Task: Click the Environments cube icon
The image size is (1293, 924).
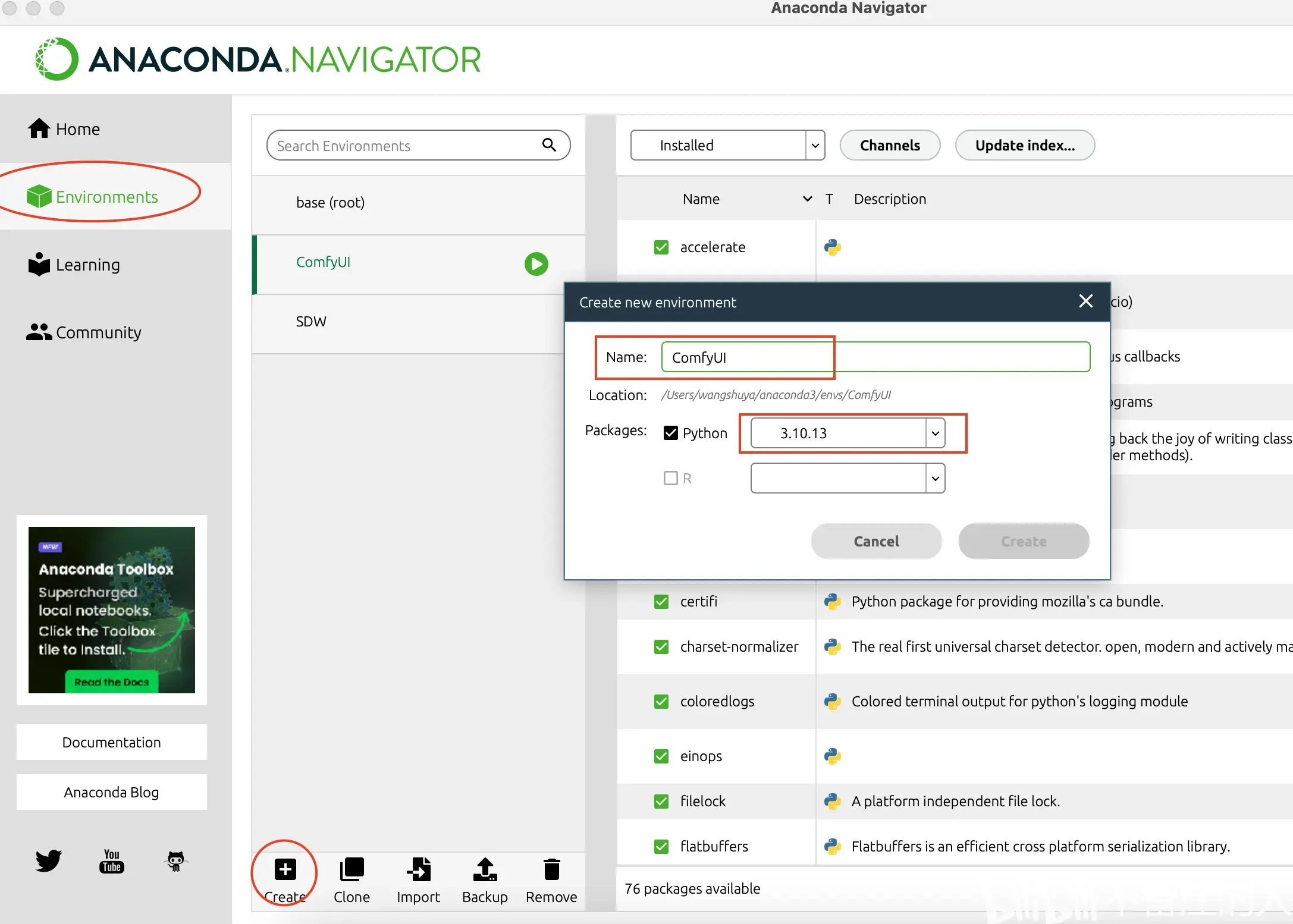Action: [x=39, y=196]
